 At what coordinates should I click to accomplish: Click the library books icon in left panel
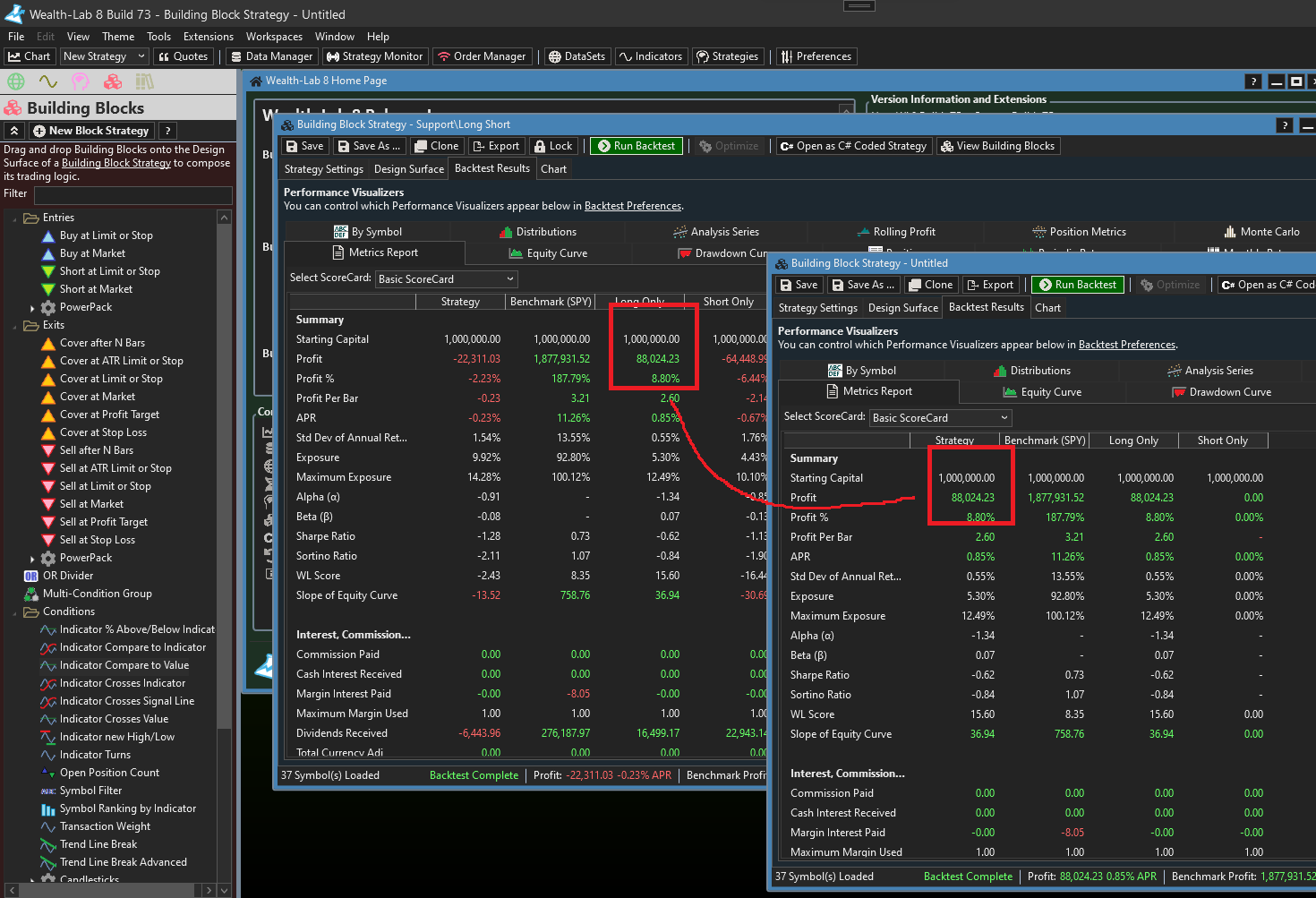[145, 82]
